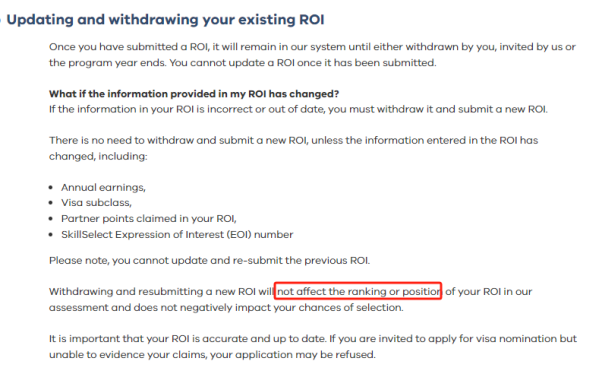The width and height of the screenshot is (603, 374).
Task: Click the bold 'What if the information provided' question
Action: point(194,94)
